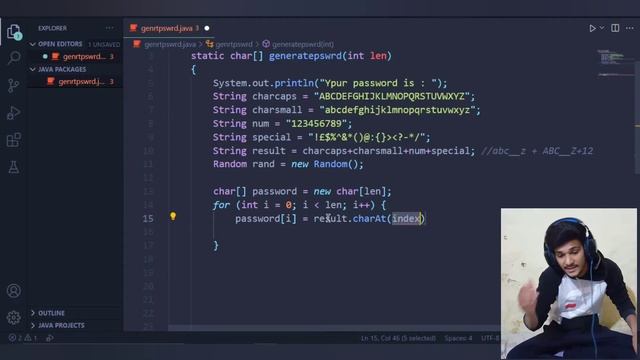Click the webcam video overlay

[x=569, y=284]
